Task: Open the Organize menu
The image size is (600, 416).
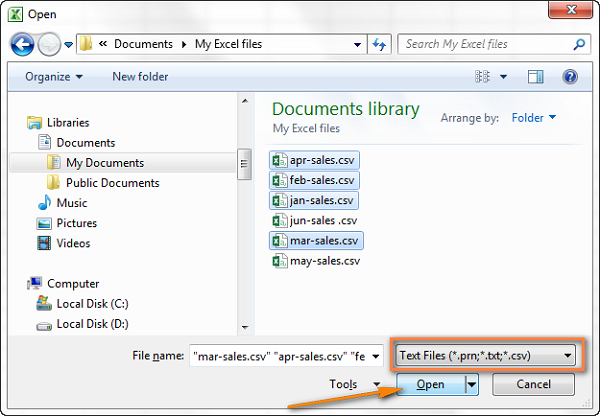Action: click(54, 77)
